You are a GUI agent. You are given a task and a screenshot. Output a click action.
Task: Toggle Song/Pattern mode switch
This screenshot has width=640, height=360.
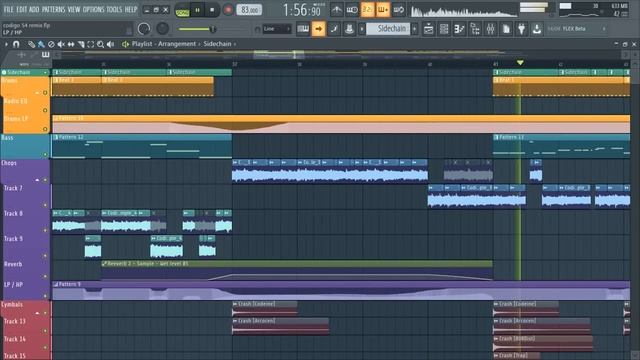pos(182,10)
